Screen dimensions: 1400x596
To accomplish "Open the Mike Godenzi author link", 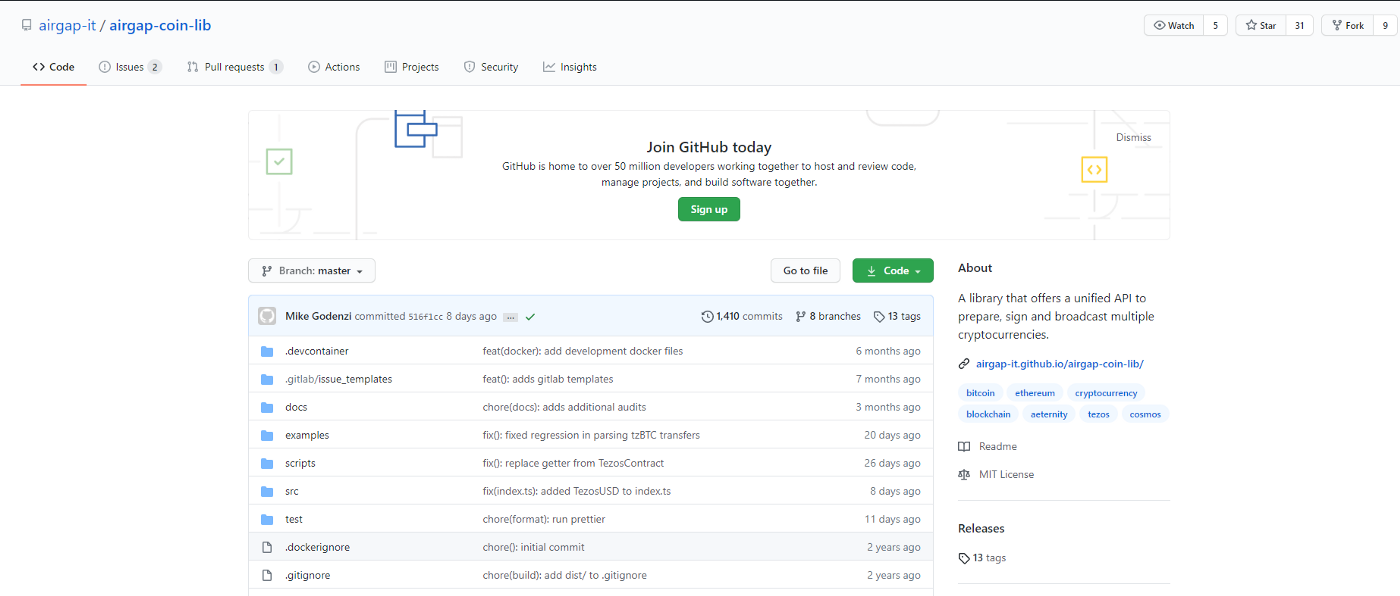I will click(318, 316).
